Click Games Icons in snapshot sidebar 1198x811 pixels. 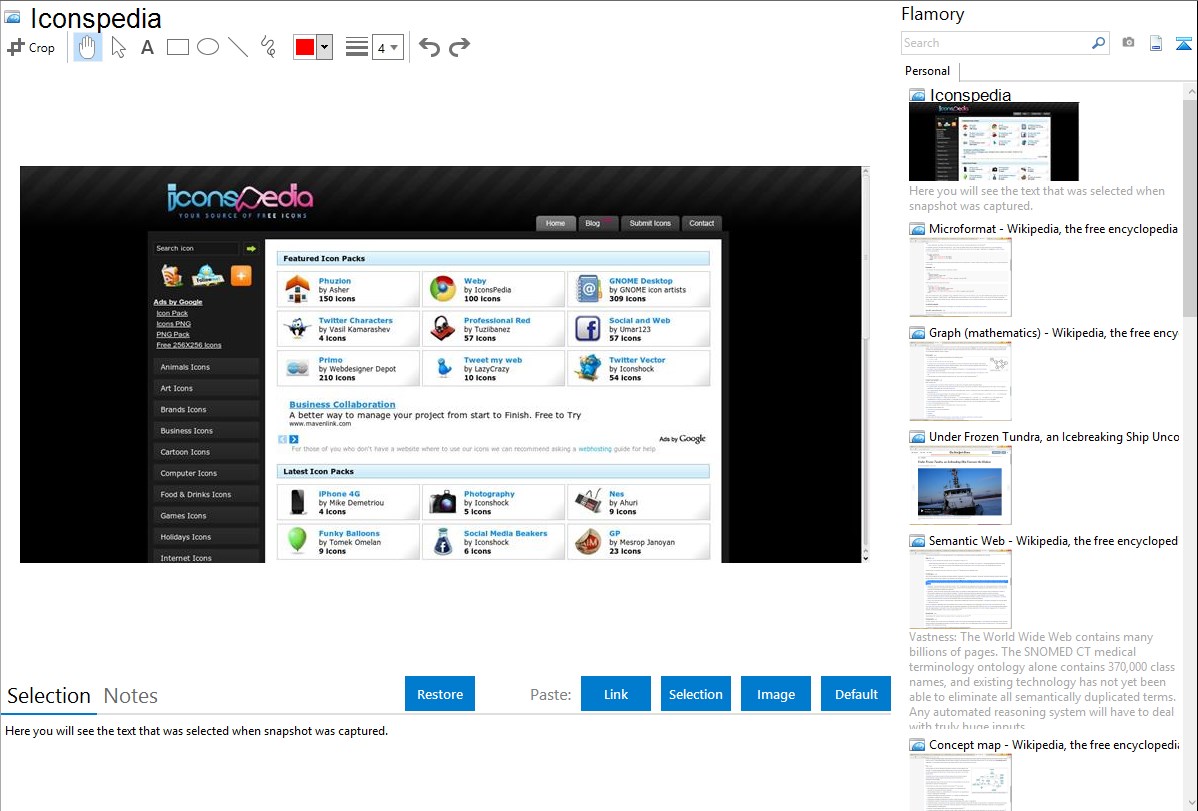tap(206, 516)
